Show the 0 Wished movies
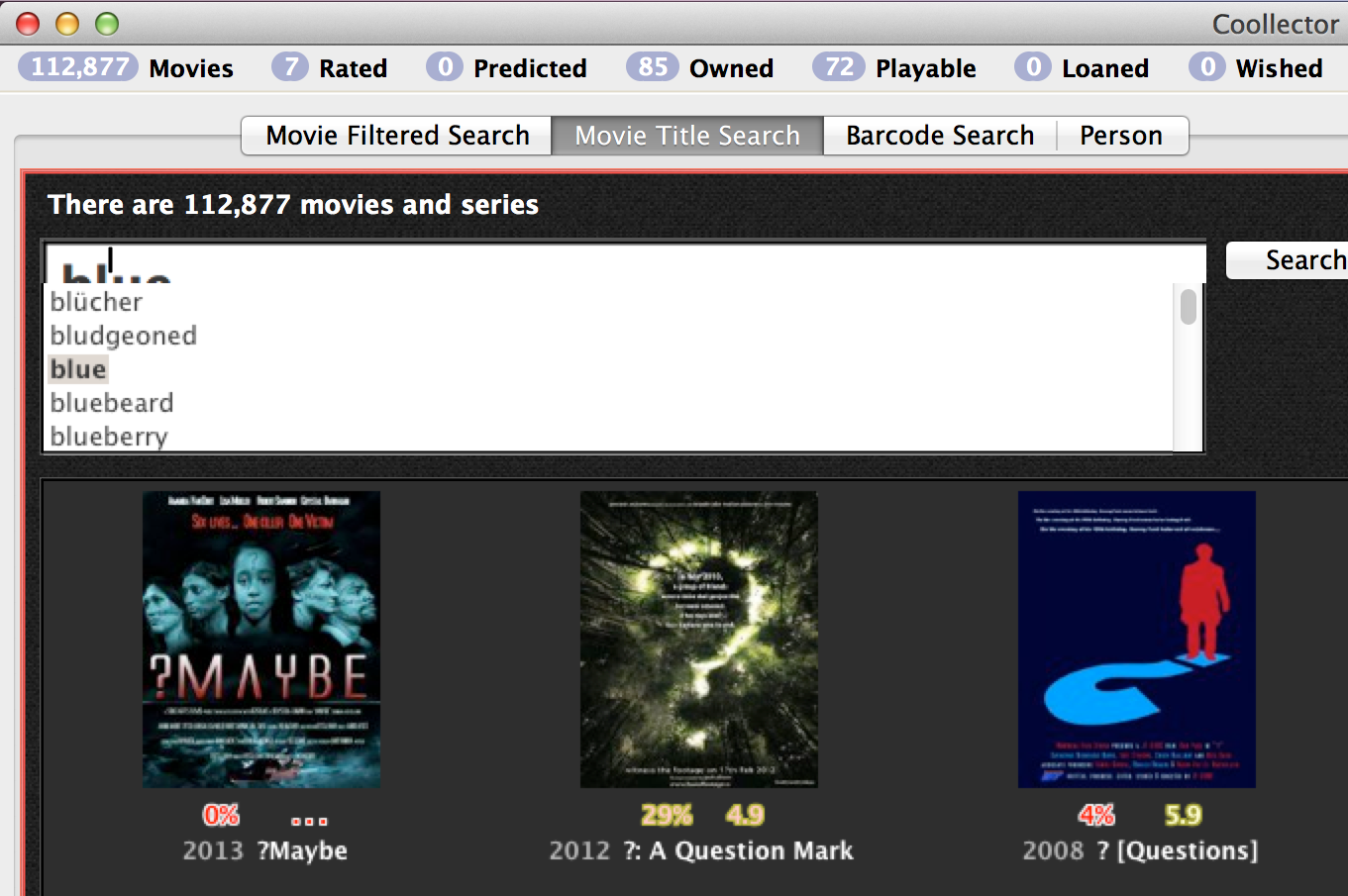 point(1256,68)
